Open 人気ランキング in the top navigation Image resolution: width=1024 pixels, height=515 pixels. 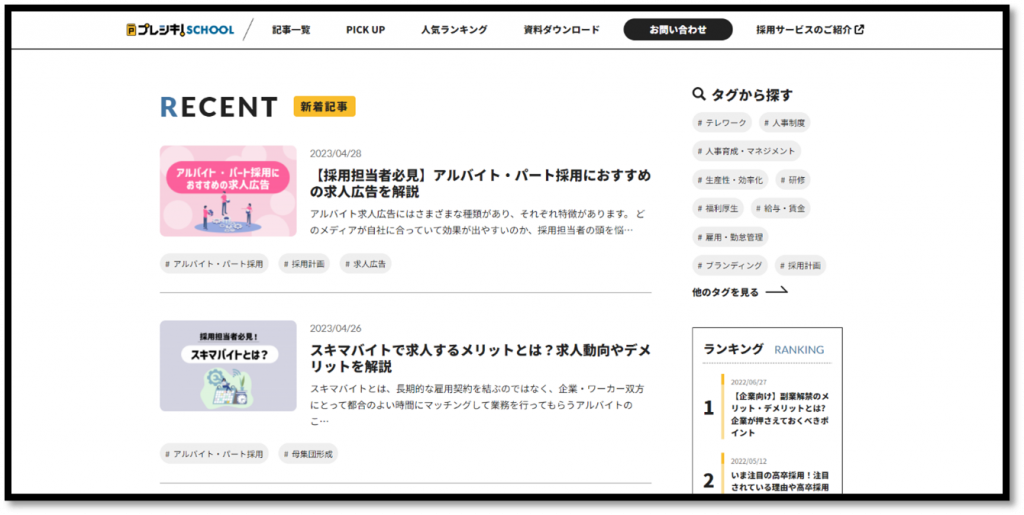(454, 30)
